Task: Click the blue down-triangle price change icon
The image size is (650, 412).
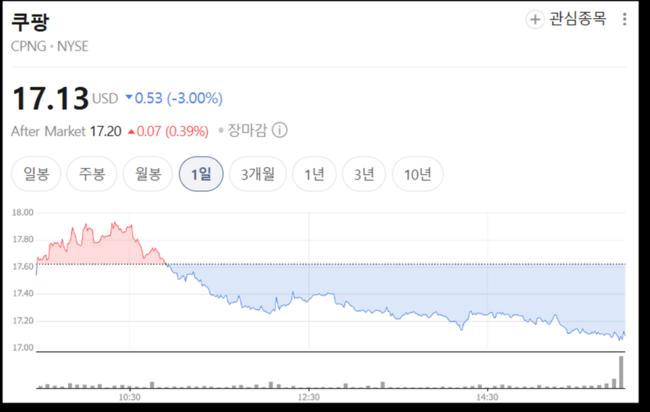Action: 129,98
